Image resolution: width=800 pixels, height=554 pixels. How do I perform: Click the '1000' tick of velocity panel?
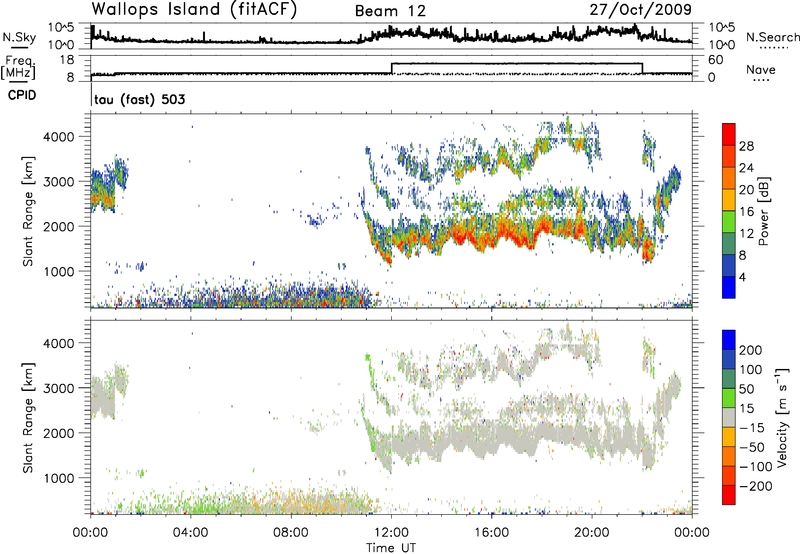click(x=59, y=477)
